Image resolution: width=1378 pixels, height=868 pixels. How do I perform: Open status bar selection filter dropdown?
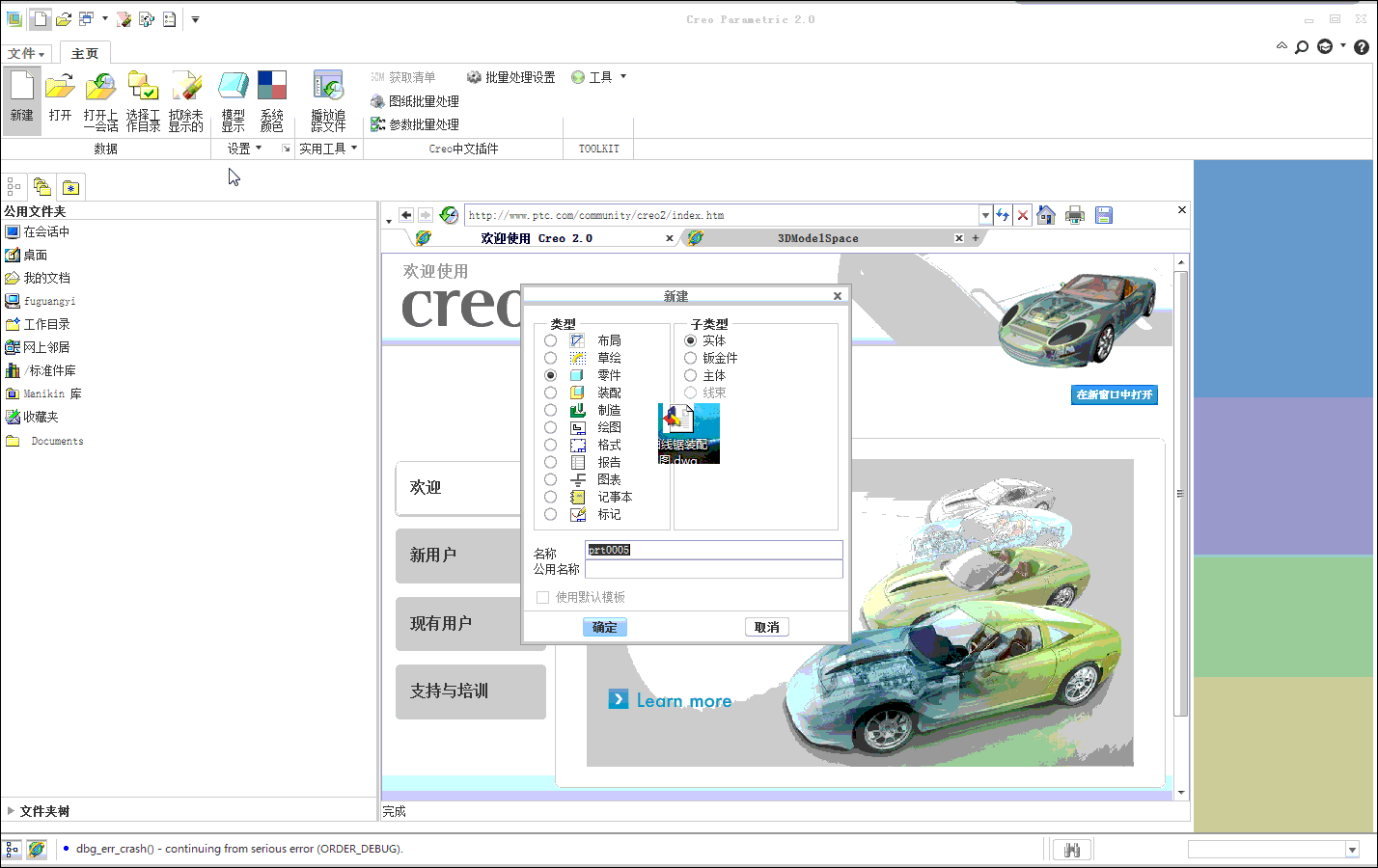point(1352,850)
